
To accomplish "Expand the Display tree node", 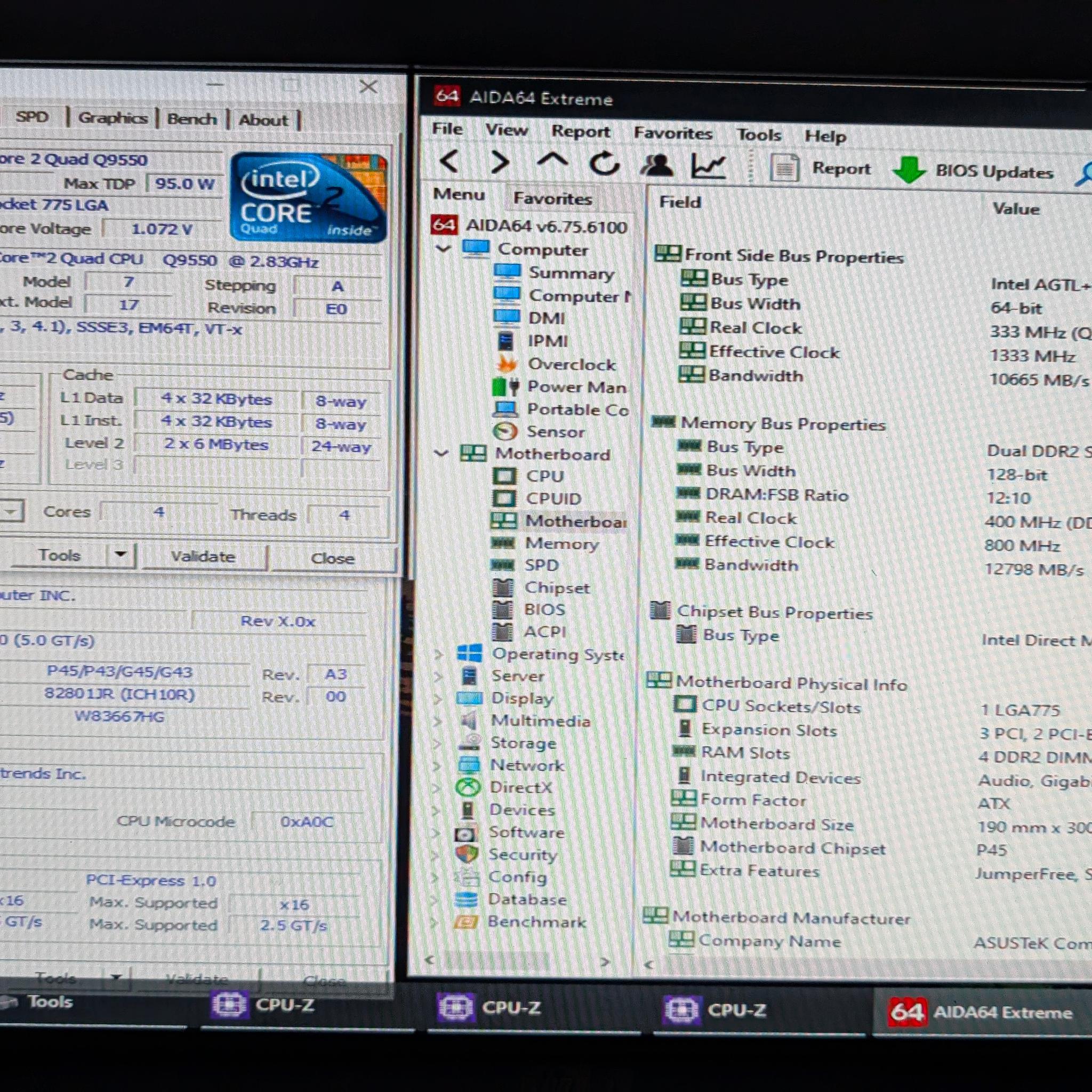I will 437,698.
